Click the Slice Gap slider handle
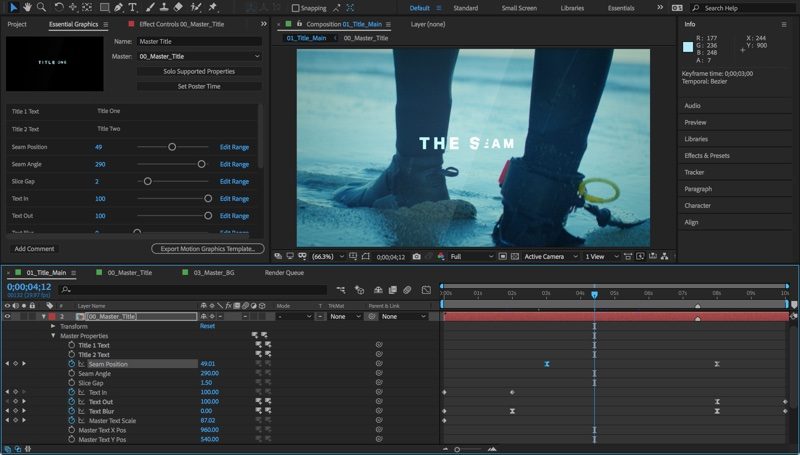 (148, 181)
